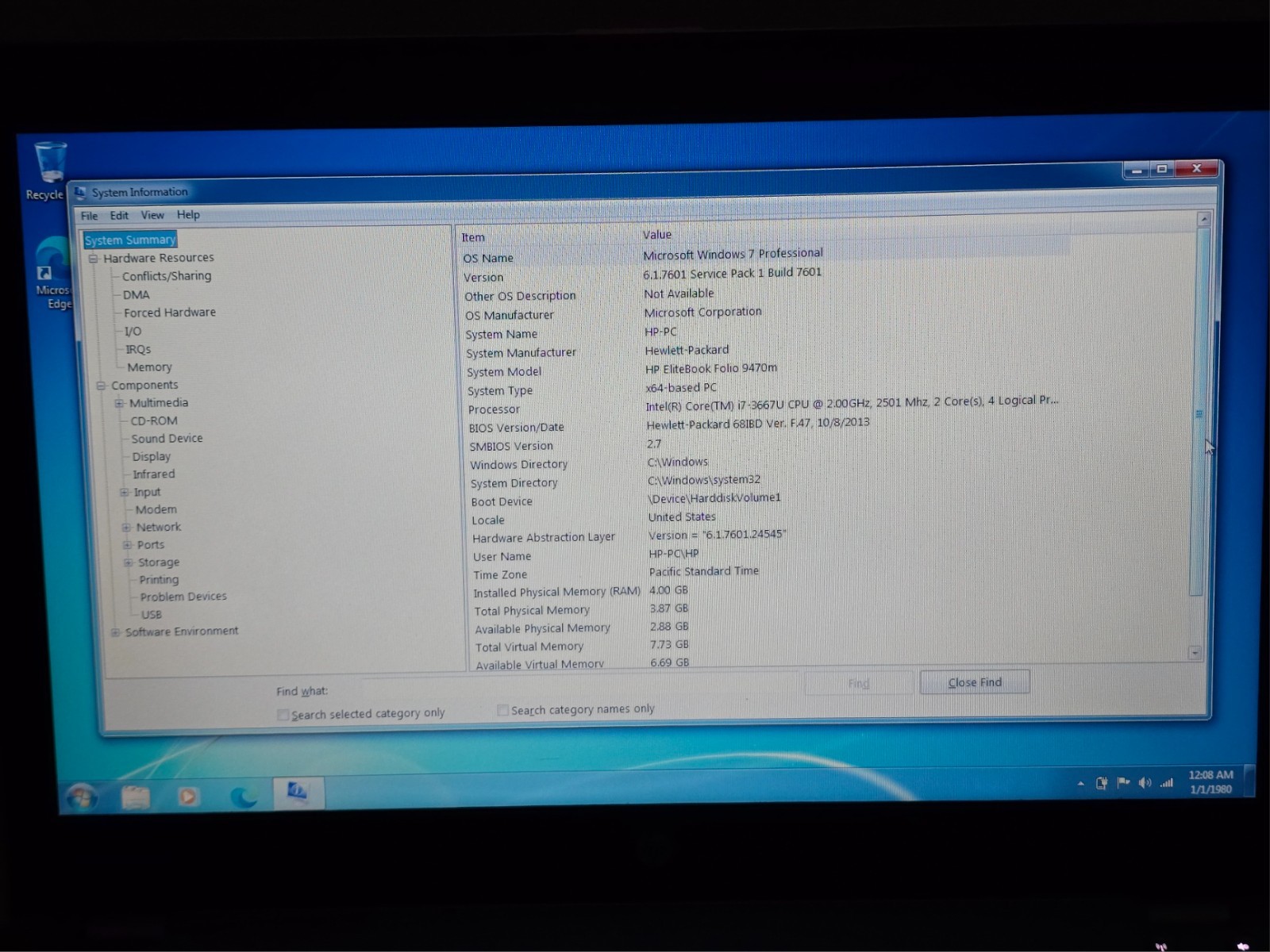
Task: Select Forced Hardware tree item
Action: 170,313
